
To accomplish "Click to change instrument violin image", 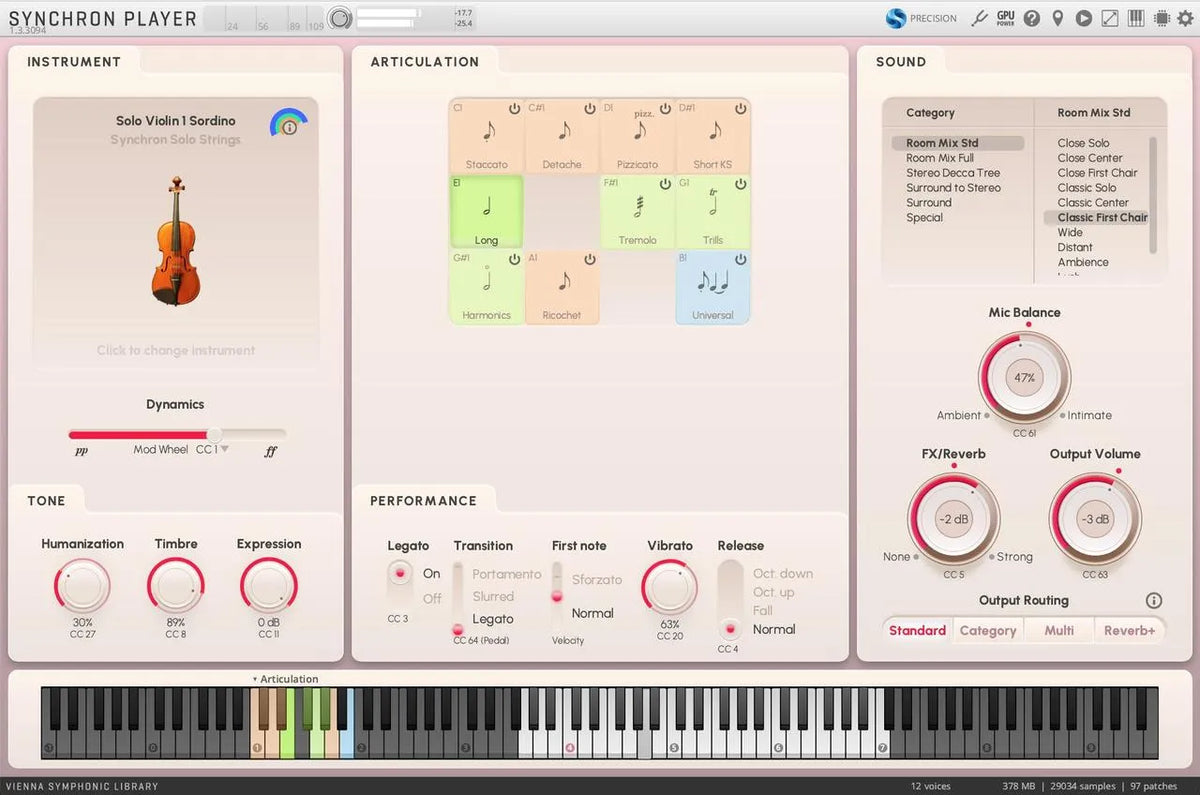I will (x=176, y=242).
